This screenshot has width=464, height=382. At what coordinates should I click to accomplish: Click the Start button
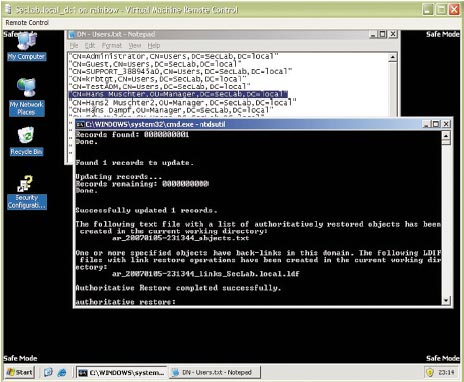tap(20, 372)
